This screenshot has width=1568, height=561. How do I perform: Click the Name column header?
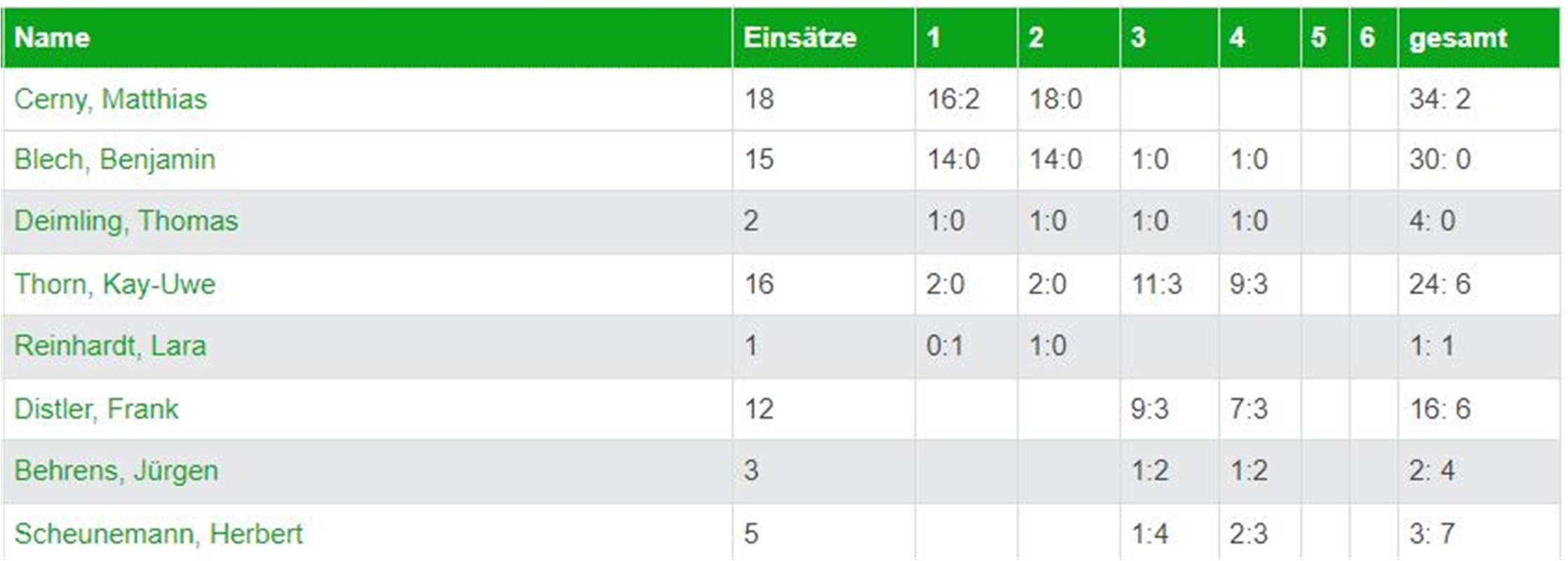(x=52, y=37)
